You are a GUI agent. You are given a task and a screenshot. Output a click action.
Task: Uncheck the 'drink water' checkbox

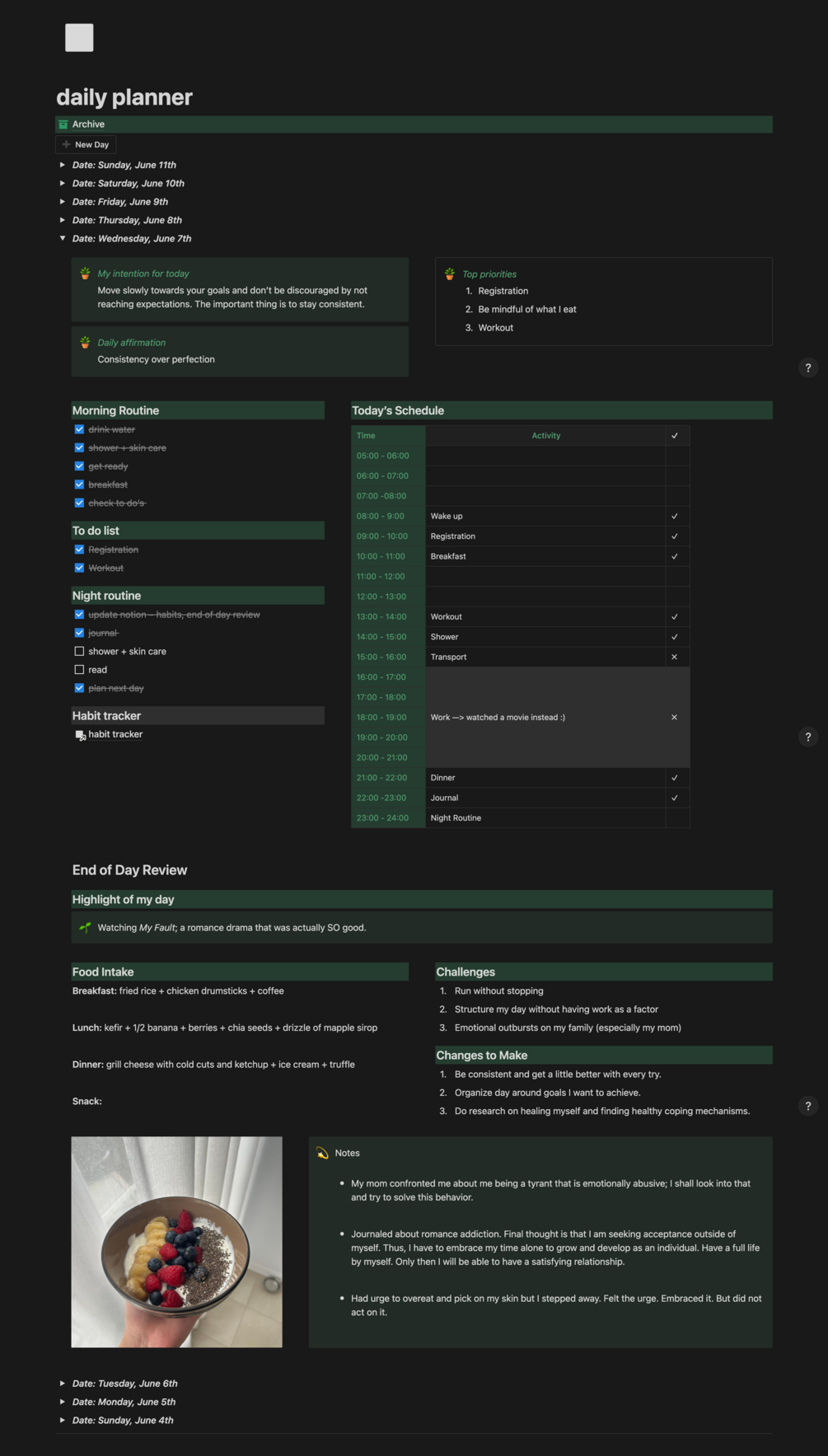pos(79,429)
